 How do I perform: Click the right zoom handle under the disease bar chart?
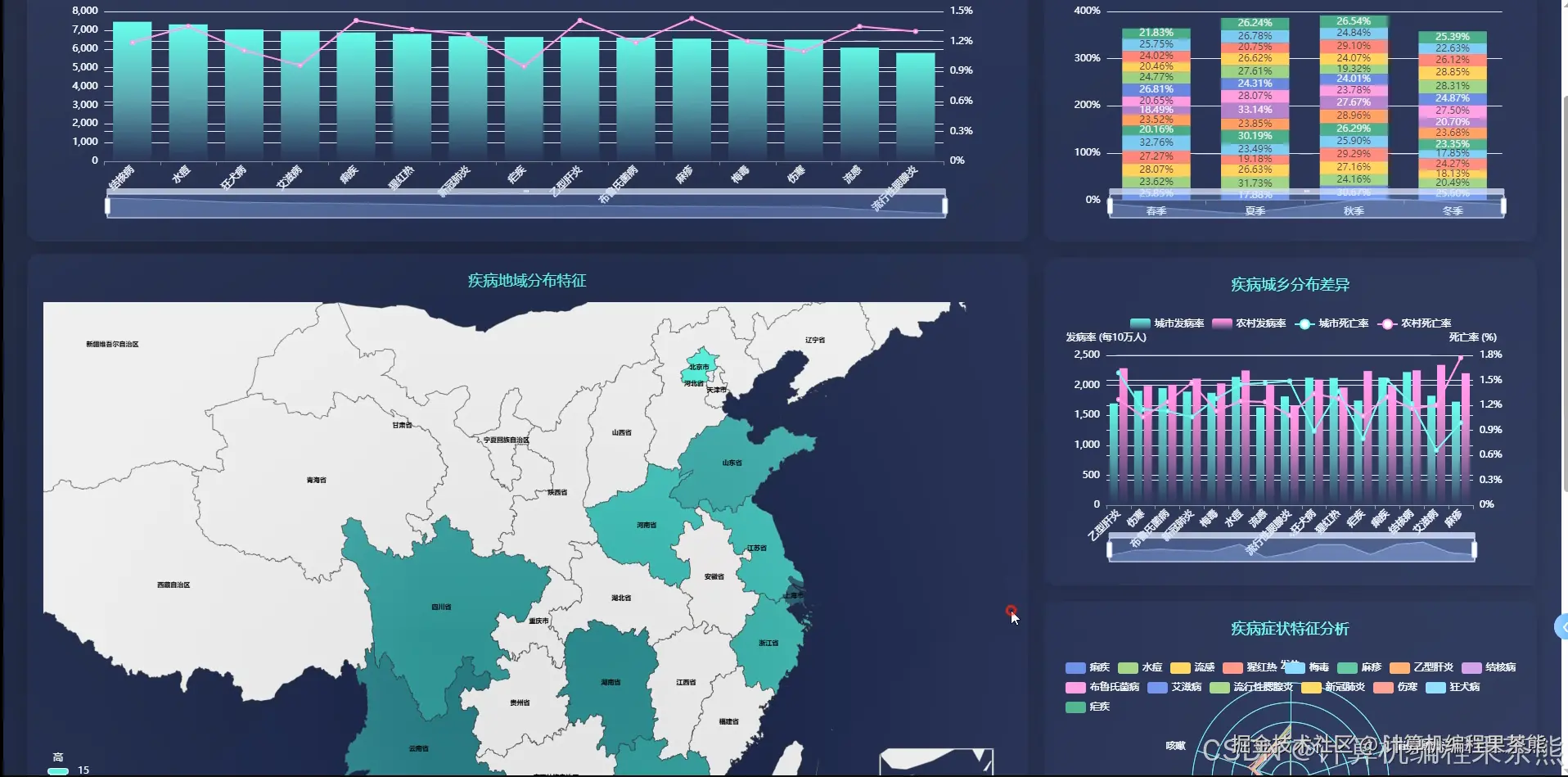(x=945, y=206)
